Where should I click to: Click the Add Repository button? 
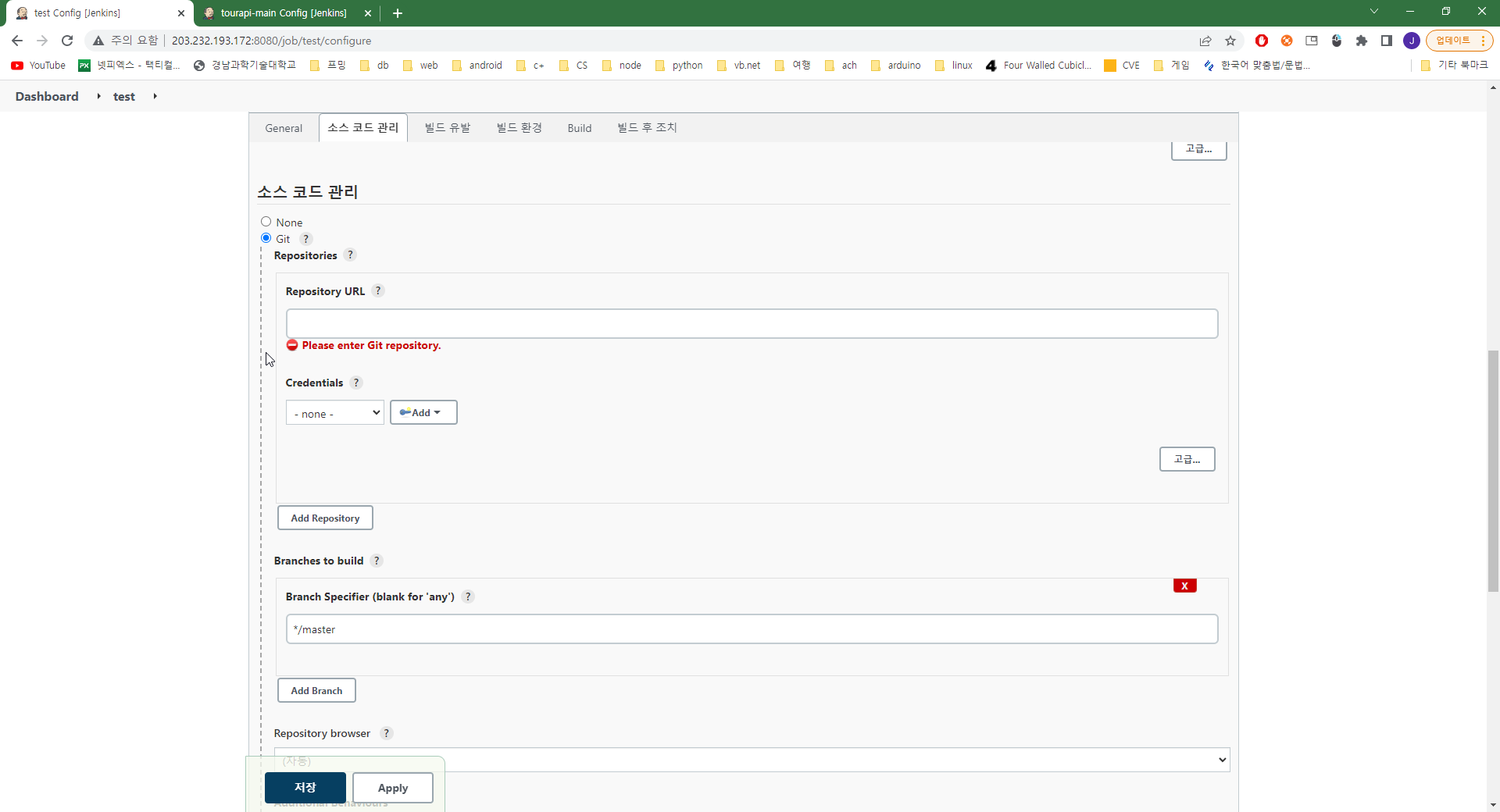pyautogui.click(x=324, y=517)
